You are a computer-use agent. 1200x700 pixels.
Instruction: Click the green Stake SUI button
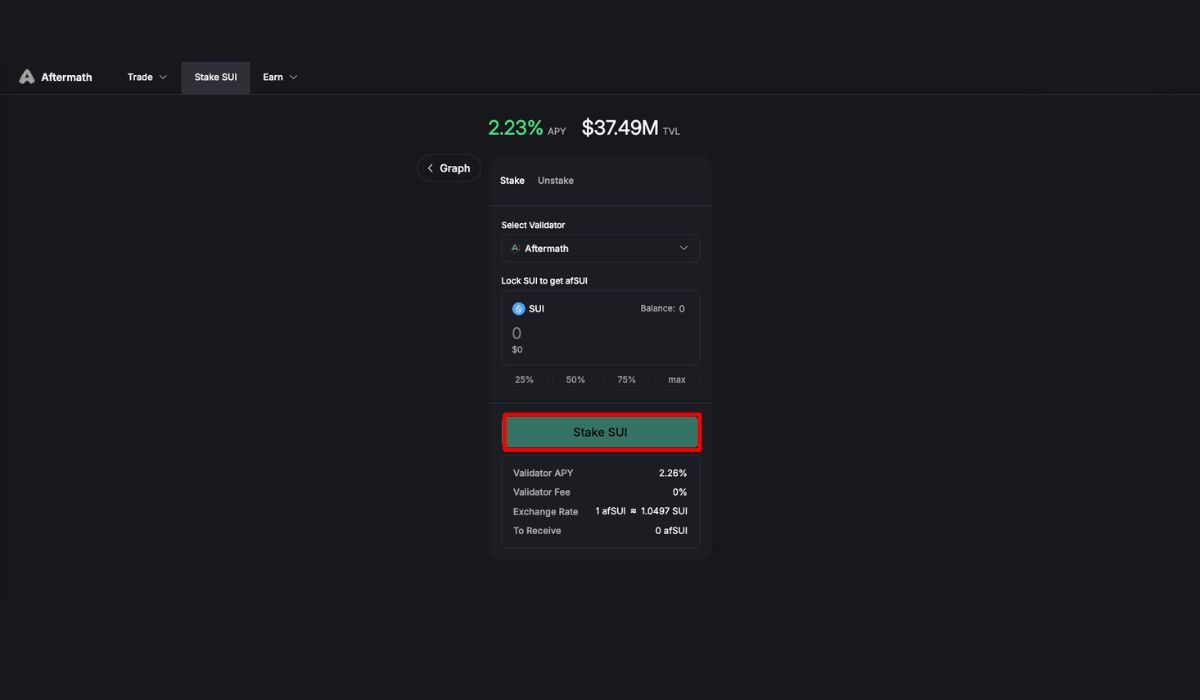[x=601, y=432]
